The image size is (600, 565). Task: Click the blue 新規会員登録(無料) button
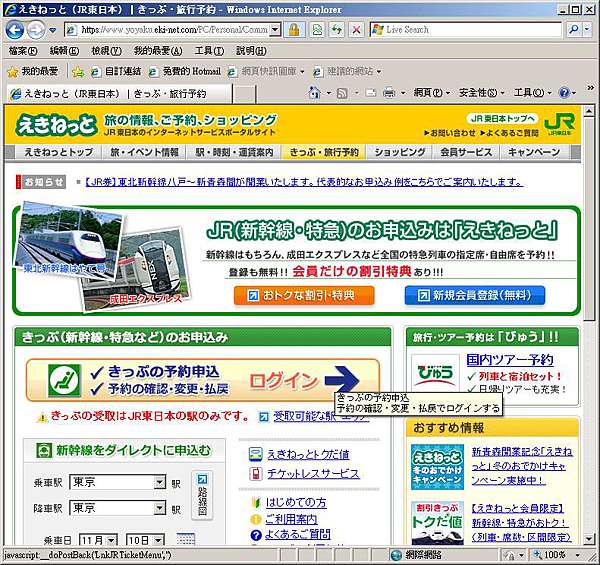click(x=474, y=295)
